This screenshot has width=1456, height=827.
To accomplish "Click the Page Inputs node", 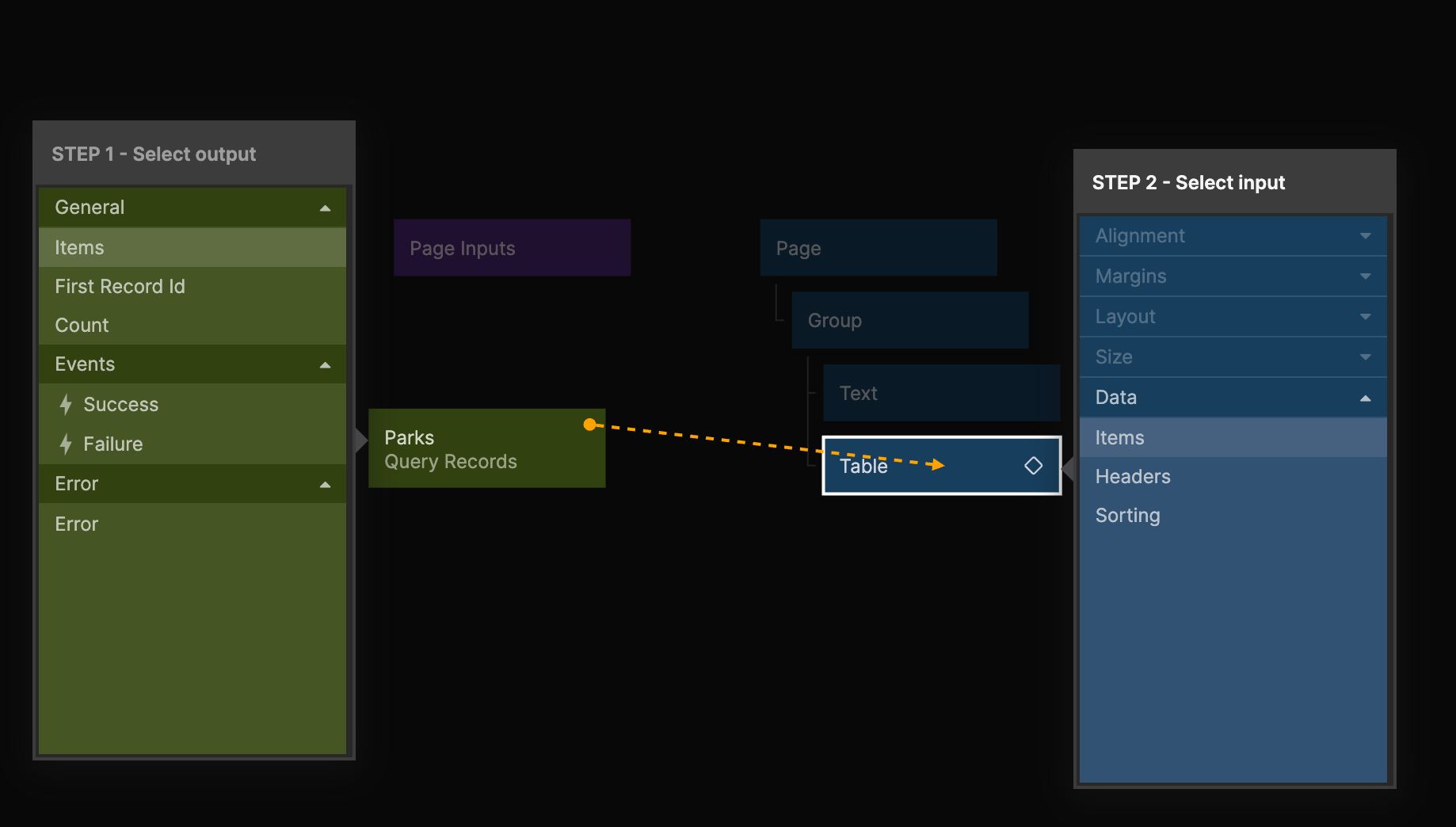I will [512, 249].
